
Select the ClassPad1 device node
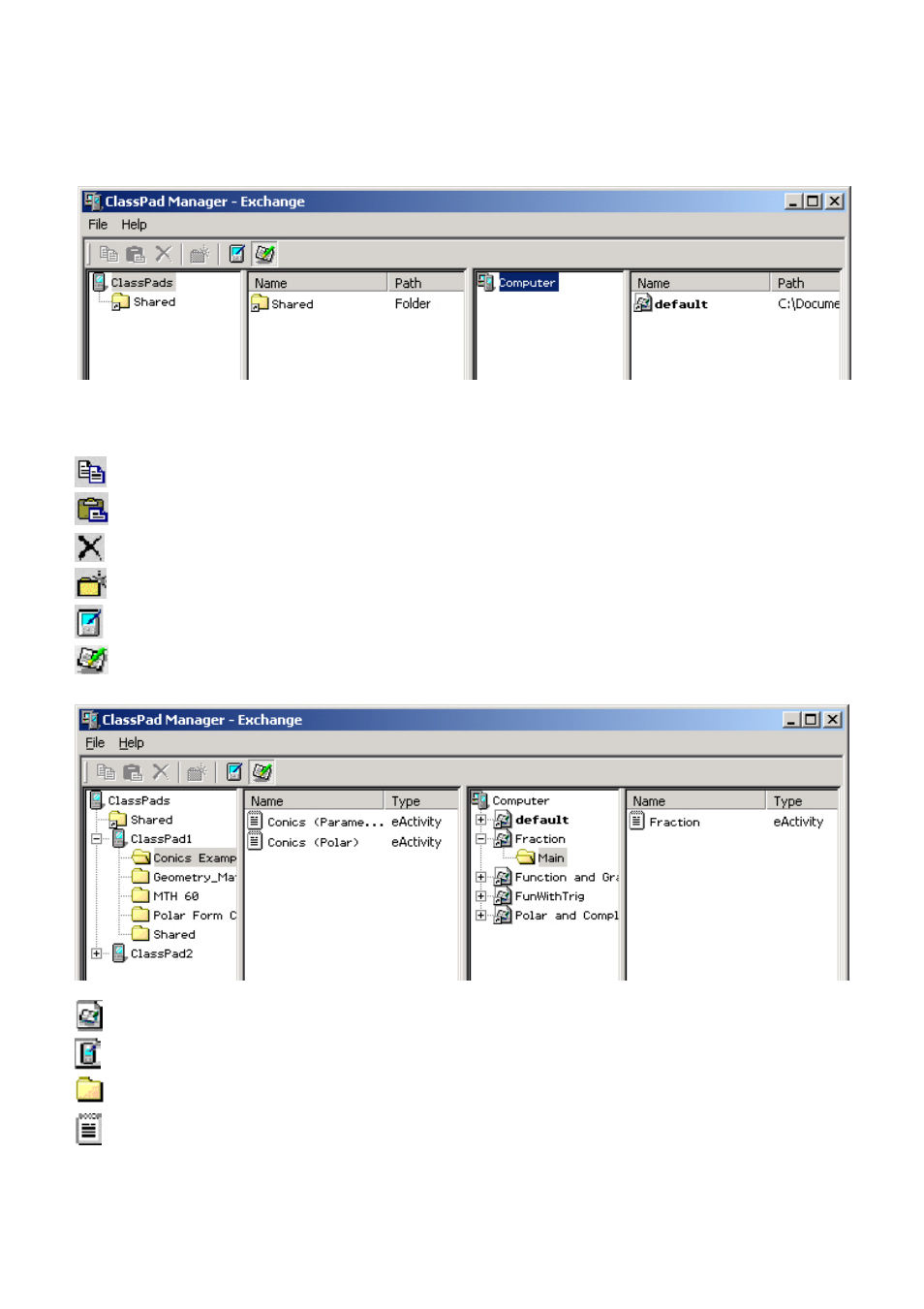coord(161,839)
